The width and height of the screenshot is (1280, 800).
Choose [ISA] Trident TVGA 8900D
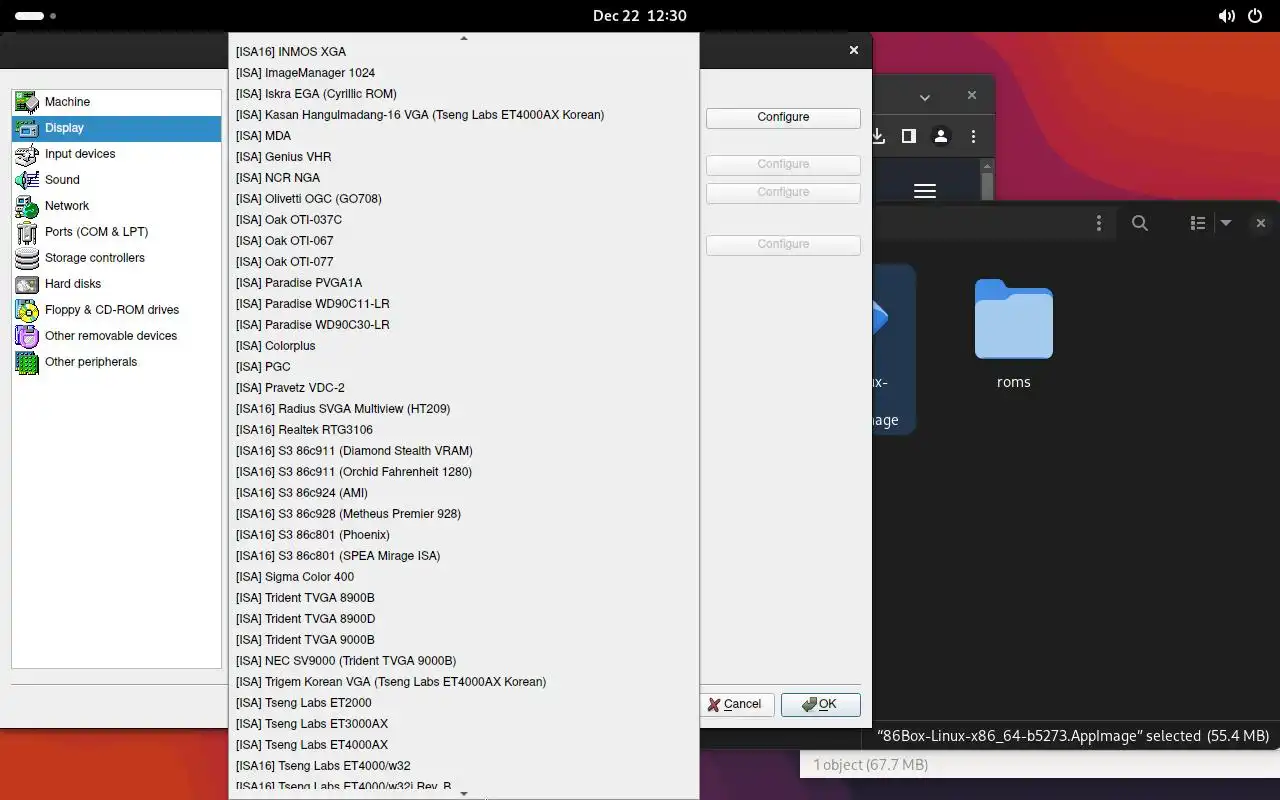click(x=463, y=619)
